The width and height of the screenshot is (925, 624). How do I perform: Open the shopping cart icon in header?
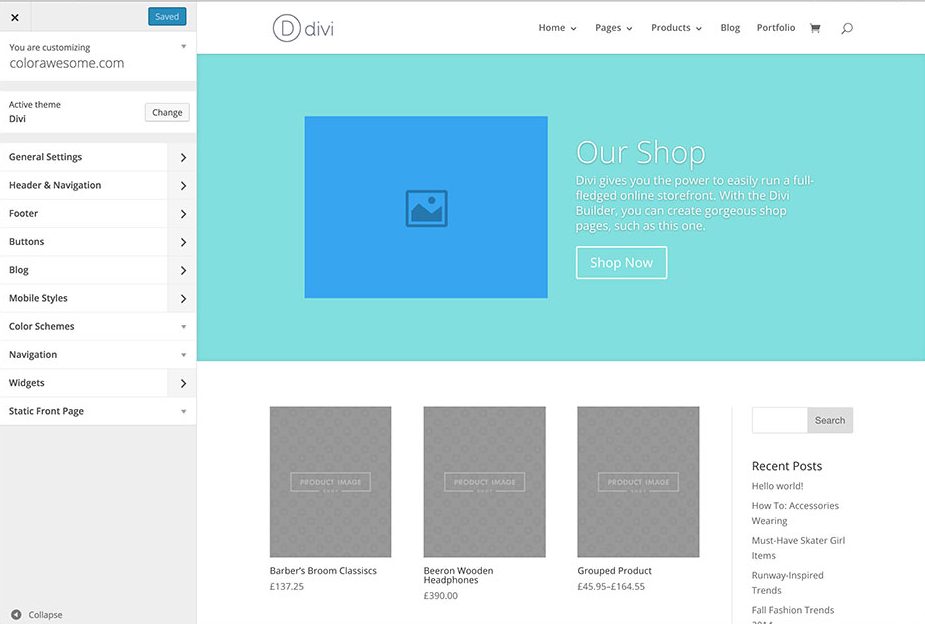[815, 28]
